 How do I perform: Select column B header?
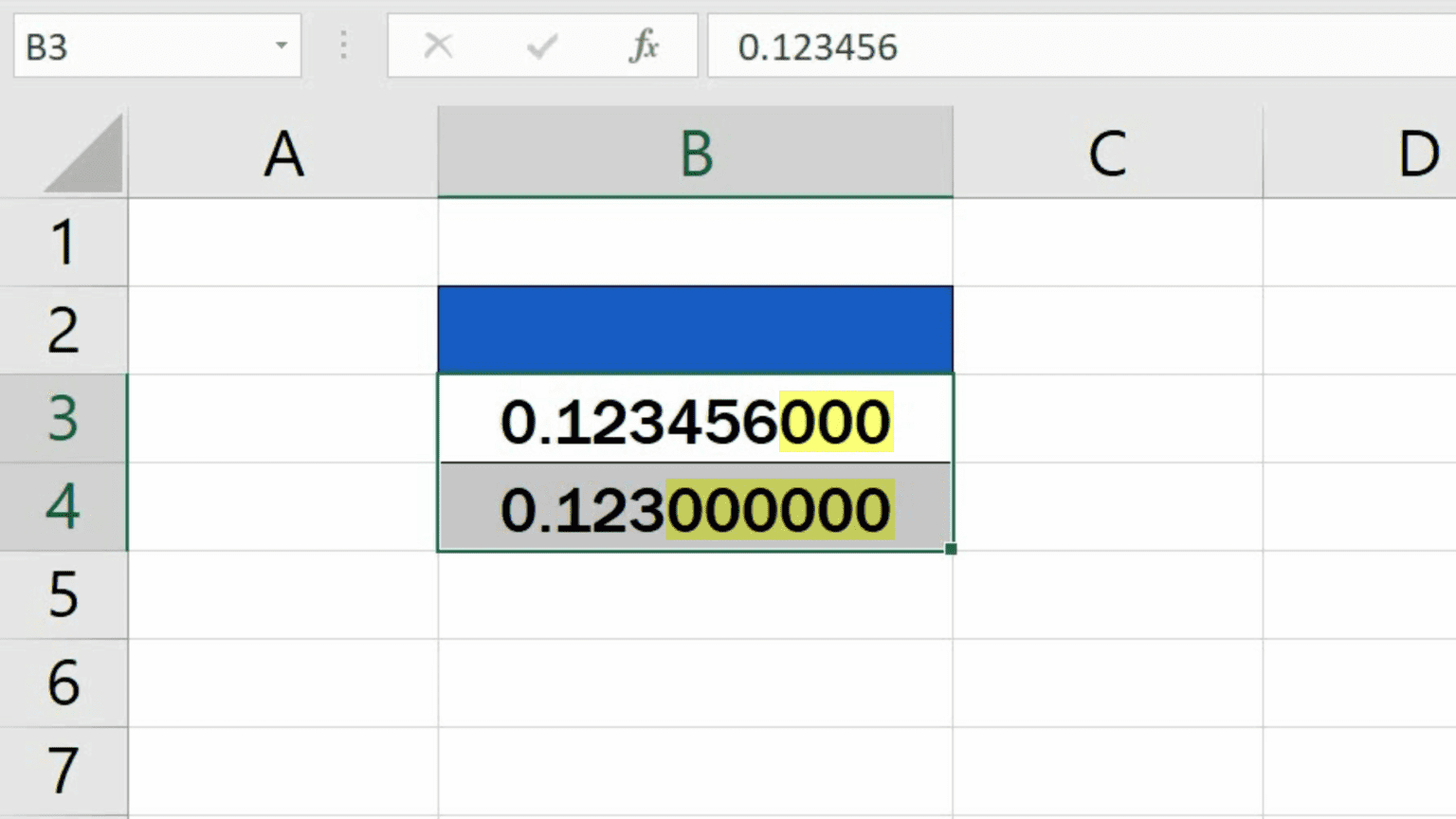[695, 154]
